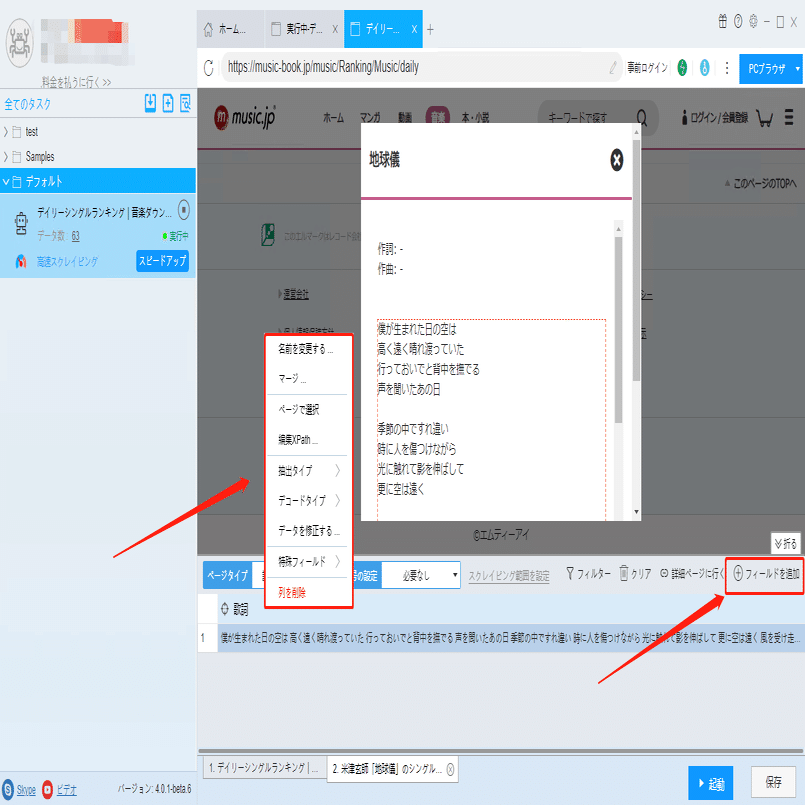Screen dimensions: 805x805
Task: Select ページで選択 in context menu
Action: point(299,409)
